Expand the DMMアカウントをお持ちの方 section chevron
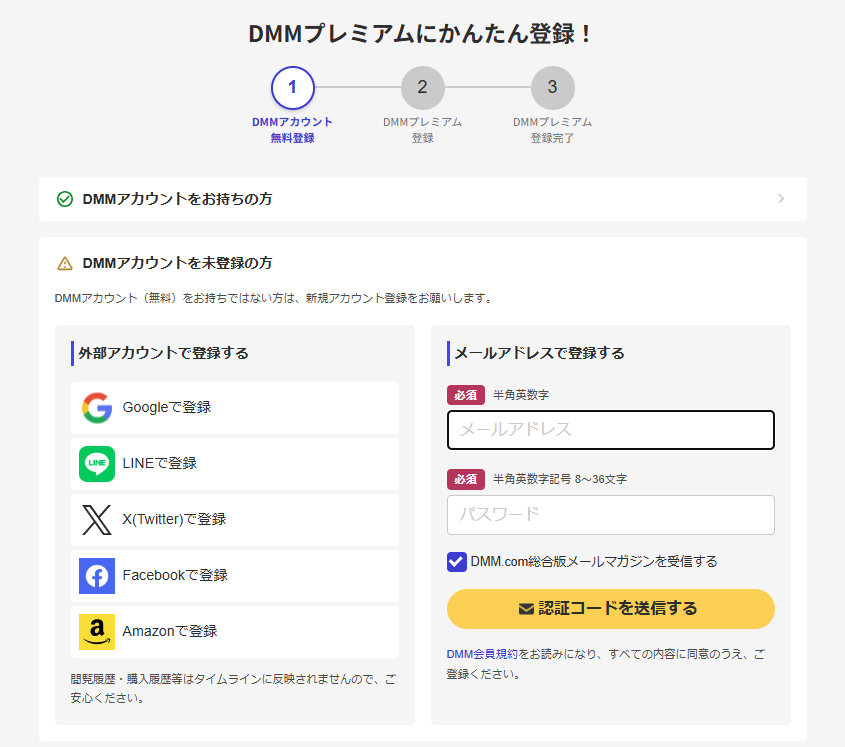Image resolution: width=845 pixels, height=747 pixels. pos(781,199)
